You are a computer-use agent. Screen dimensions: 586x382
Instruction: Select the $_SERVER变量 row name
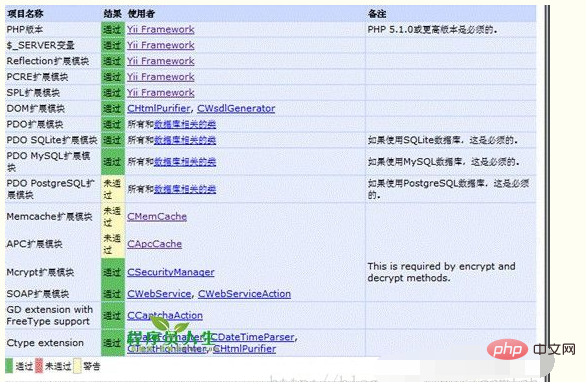click(40, 45)
